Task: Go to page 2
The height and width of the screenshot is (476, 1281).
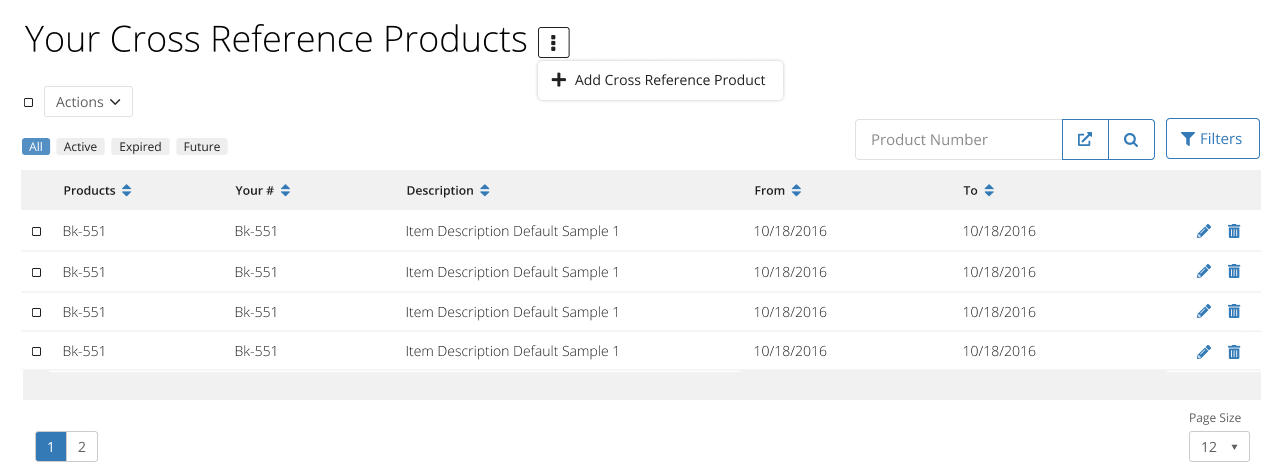Action: [x=82, y=447]
